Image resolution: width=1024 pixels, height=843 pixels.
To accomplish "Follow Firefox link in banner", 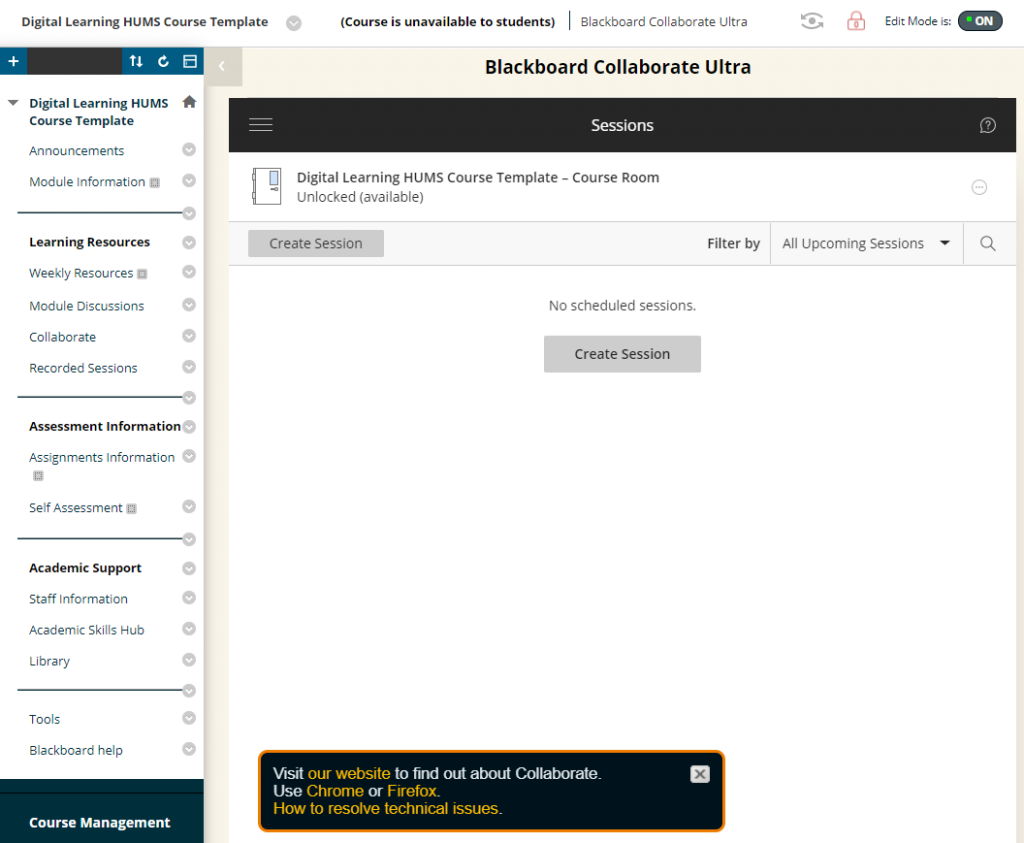I will pos(412,791).
